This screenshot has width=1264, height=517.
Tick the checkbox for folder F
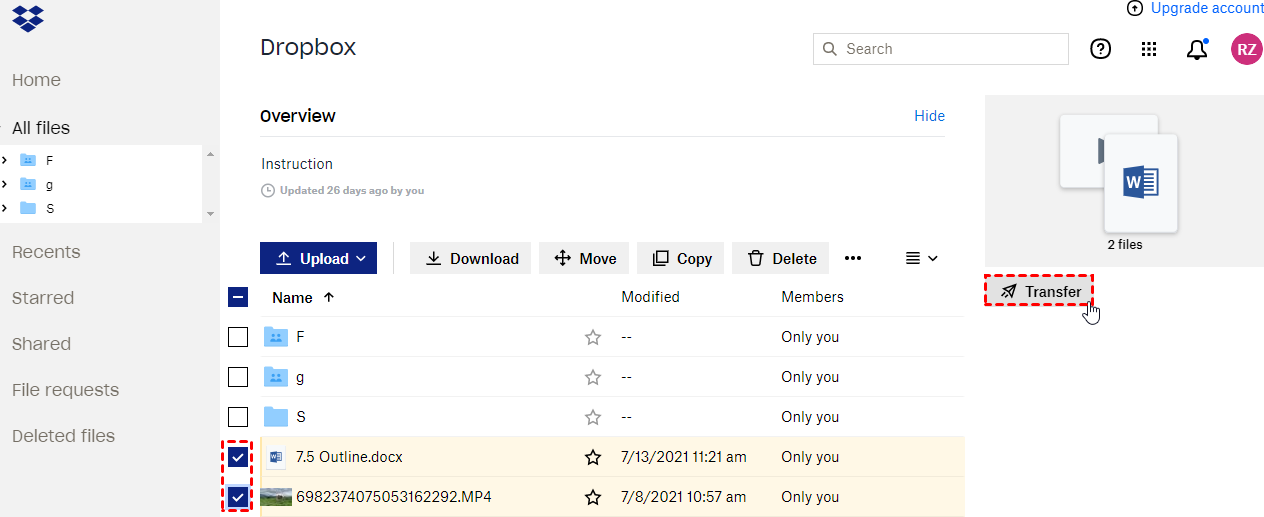point(238,337)
